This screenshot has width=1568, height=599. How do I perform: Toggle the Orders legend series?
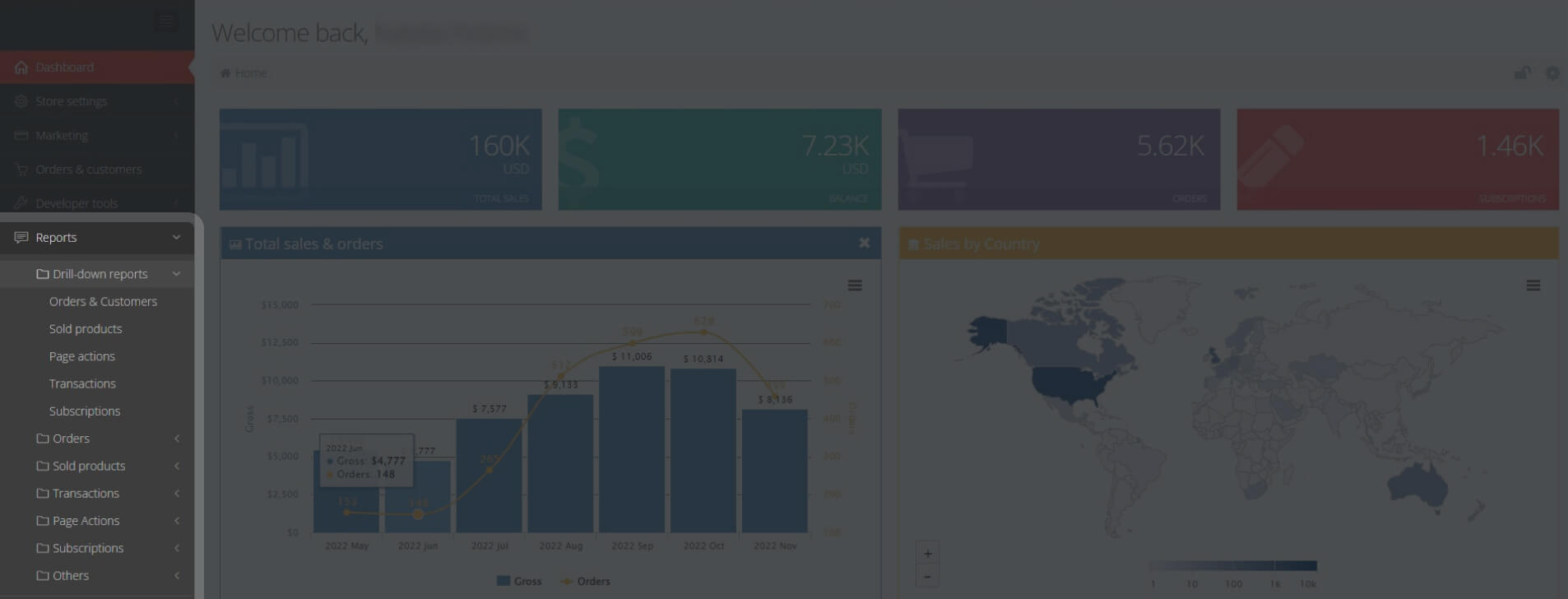[585, 581]
